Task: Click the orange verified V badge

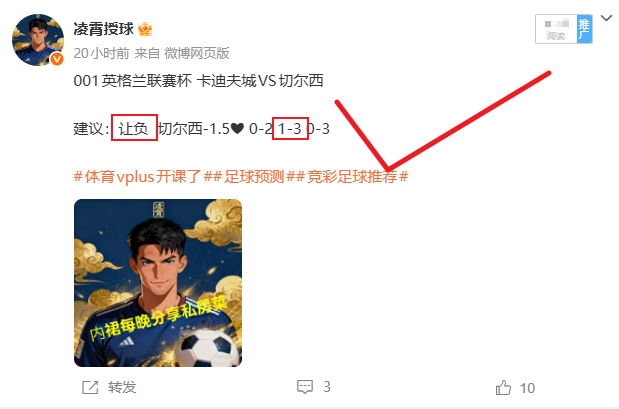Action: [57, 59]
